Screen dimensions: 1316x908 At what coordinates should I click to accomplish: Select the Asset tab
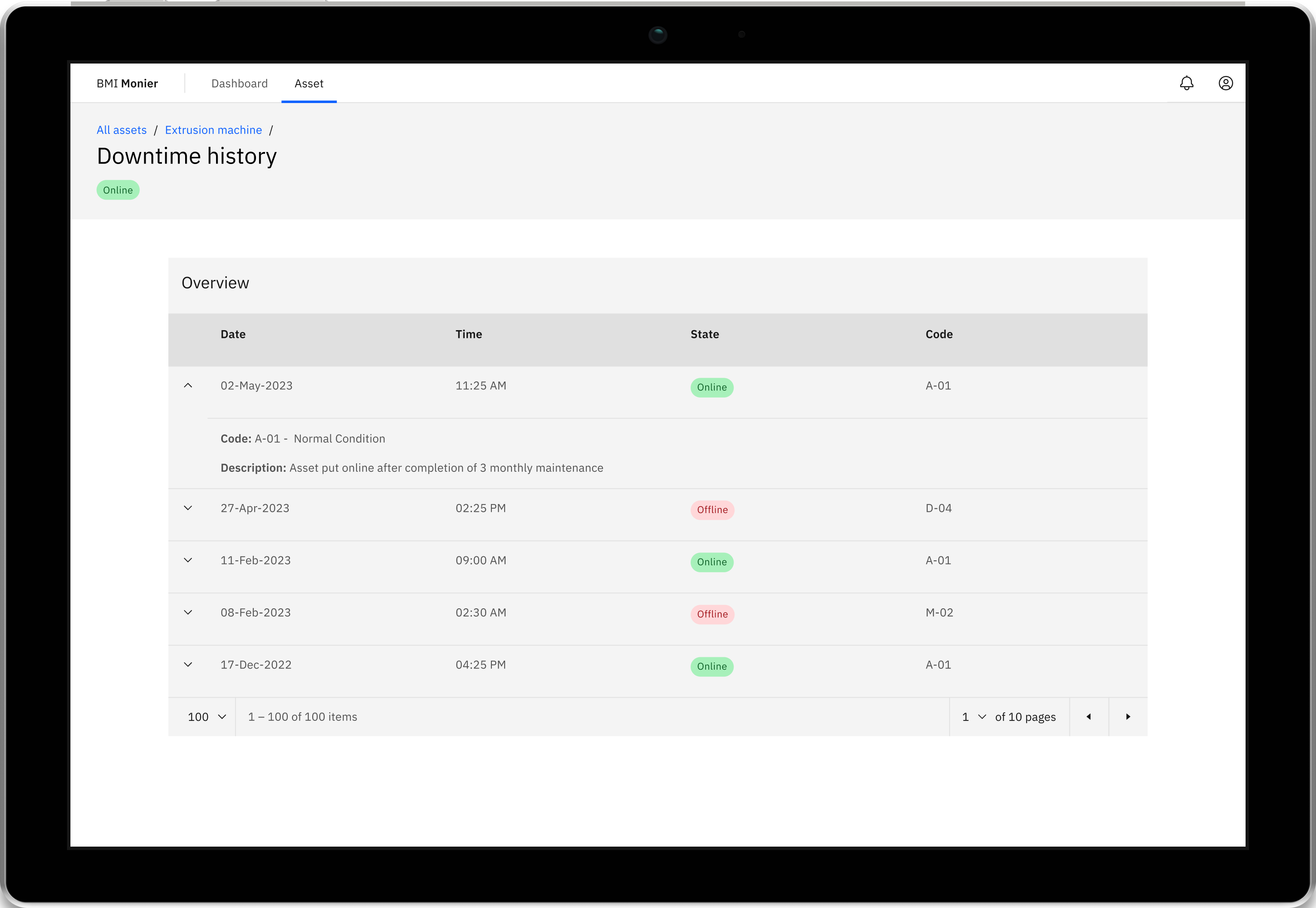308,84
